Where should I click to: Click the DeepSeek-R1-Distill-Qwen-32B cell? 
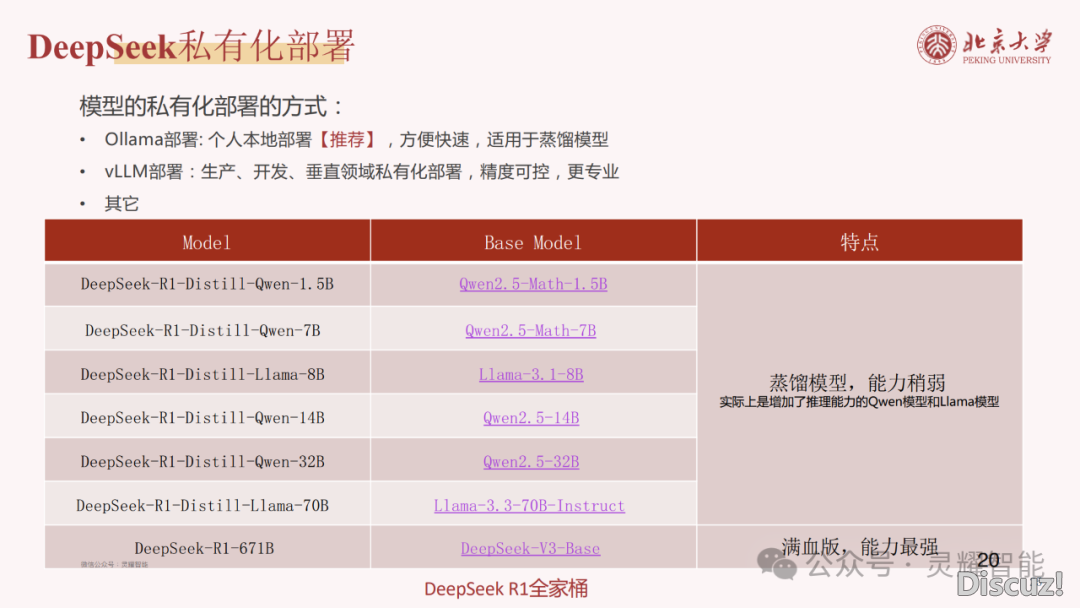(207, 461)
